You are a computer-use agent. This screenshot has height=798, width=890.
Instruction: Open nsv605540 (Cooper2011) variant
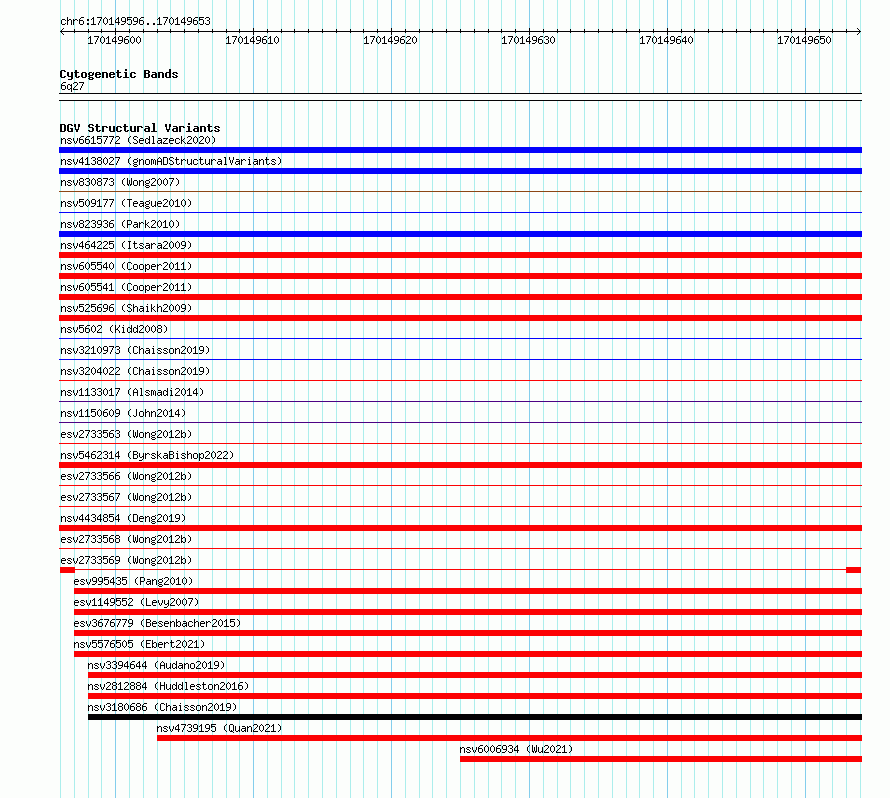tap(126, 266)
